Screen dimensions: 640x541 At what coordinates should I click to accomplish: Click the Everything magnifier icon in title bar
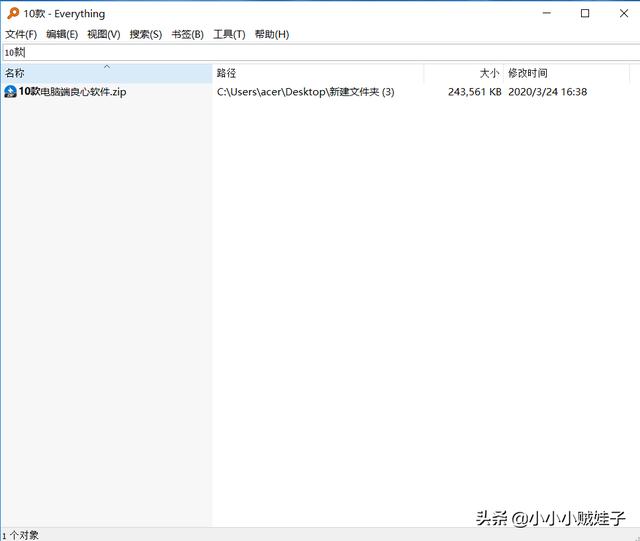[13, 13]
